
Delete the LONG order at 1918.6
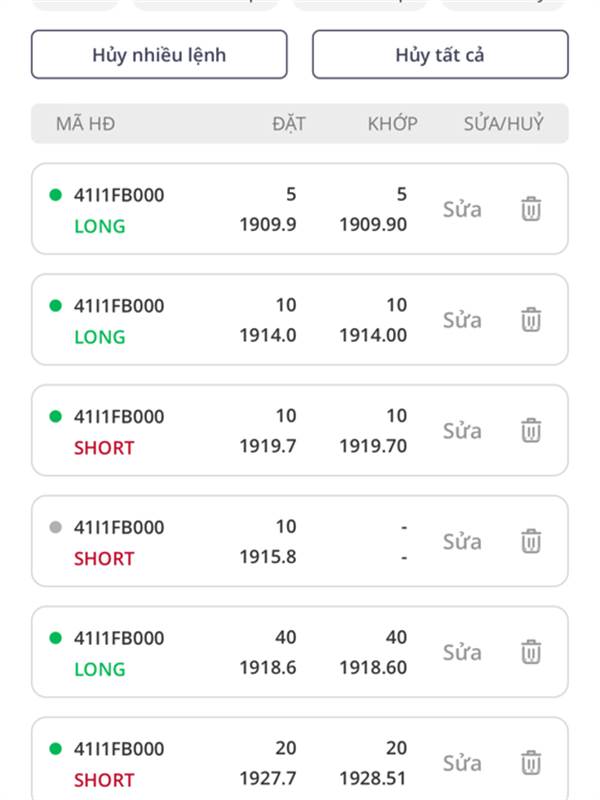[531, 653]
